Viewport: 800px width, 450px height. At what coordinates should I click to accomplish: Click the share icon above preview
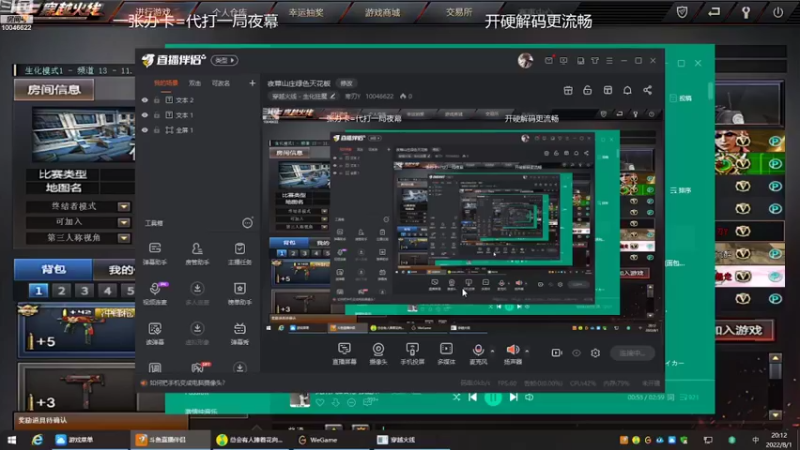point(647,90)
